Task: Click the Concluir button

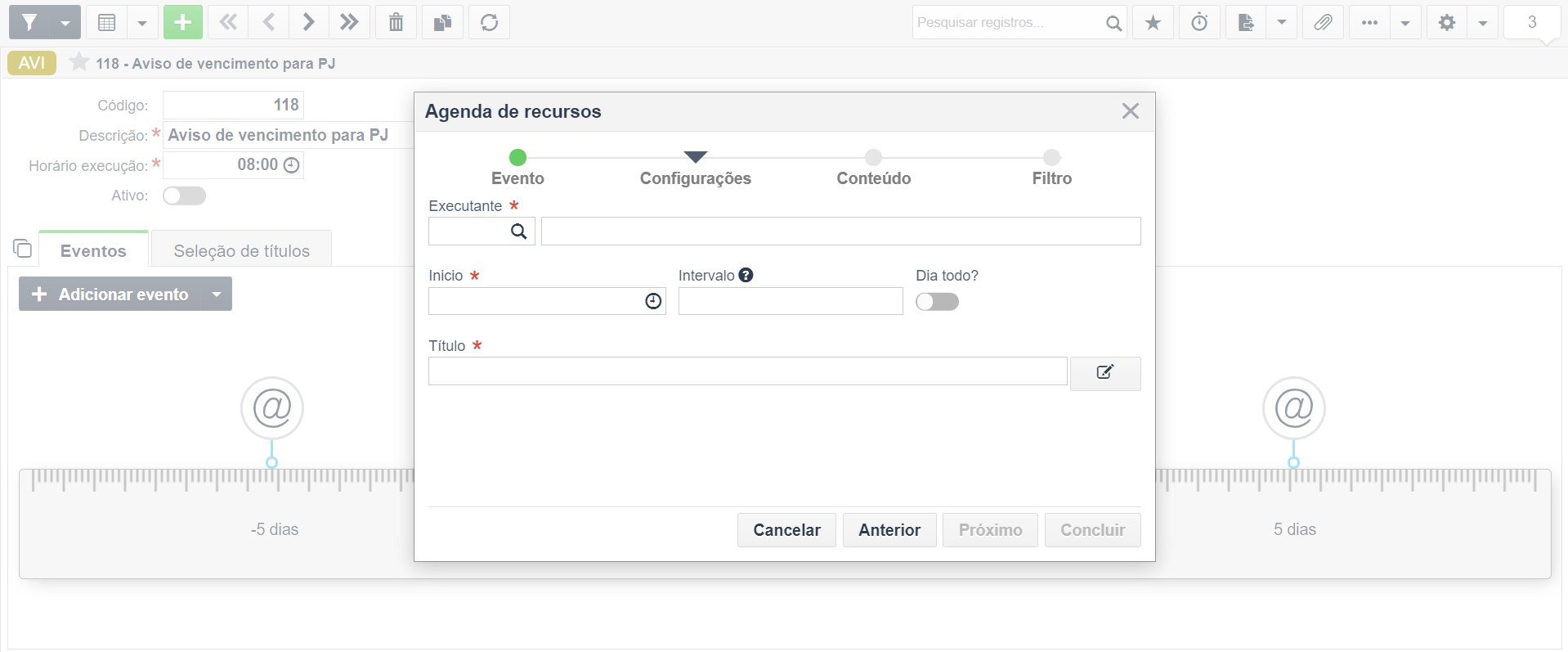Action: [x=1092, y=530]
